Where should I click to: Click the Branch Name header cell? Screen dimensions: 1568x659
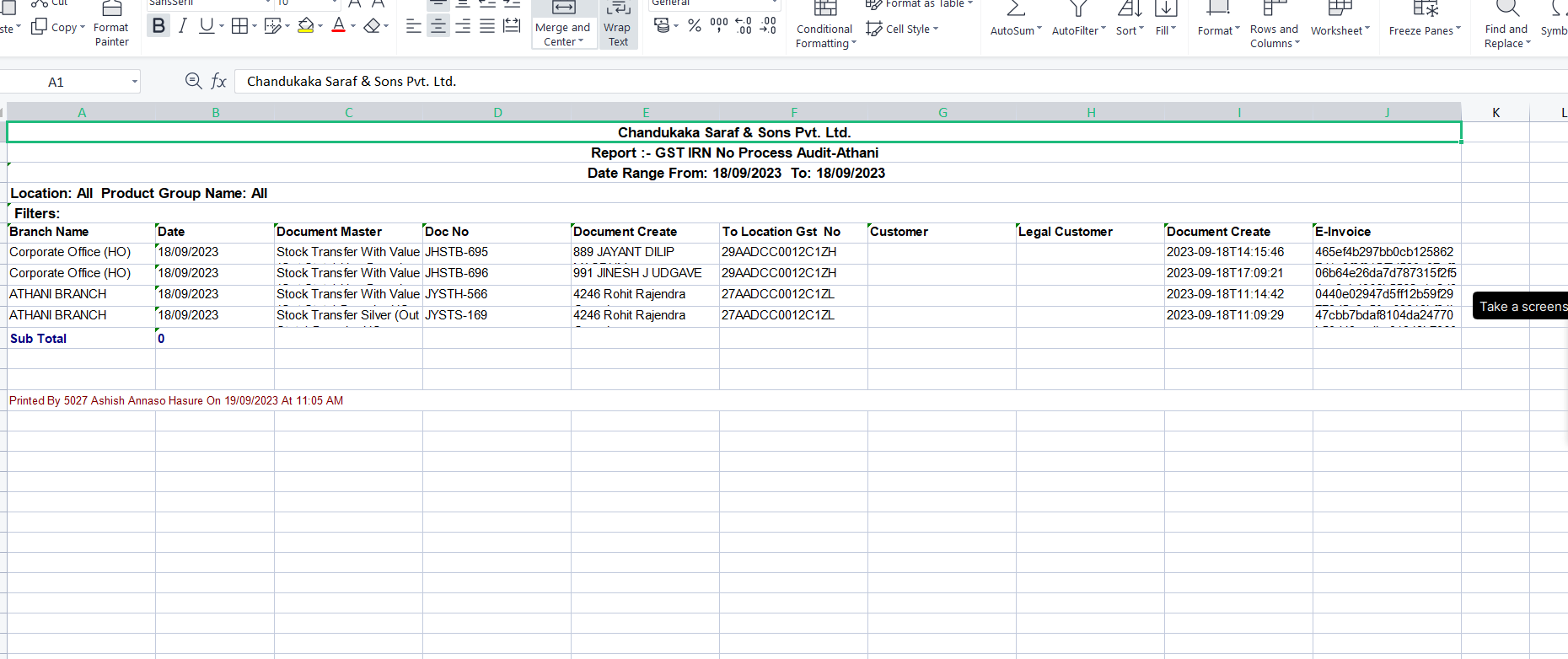(81, 232)
